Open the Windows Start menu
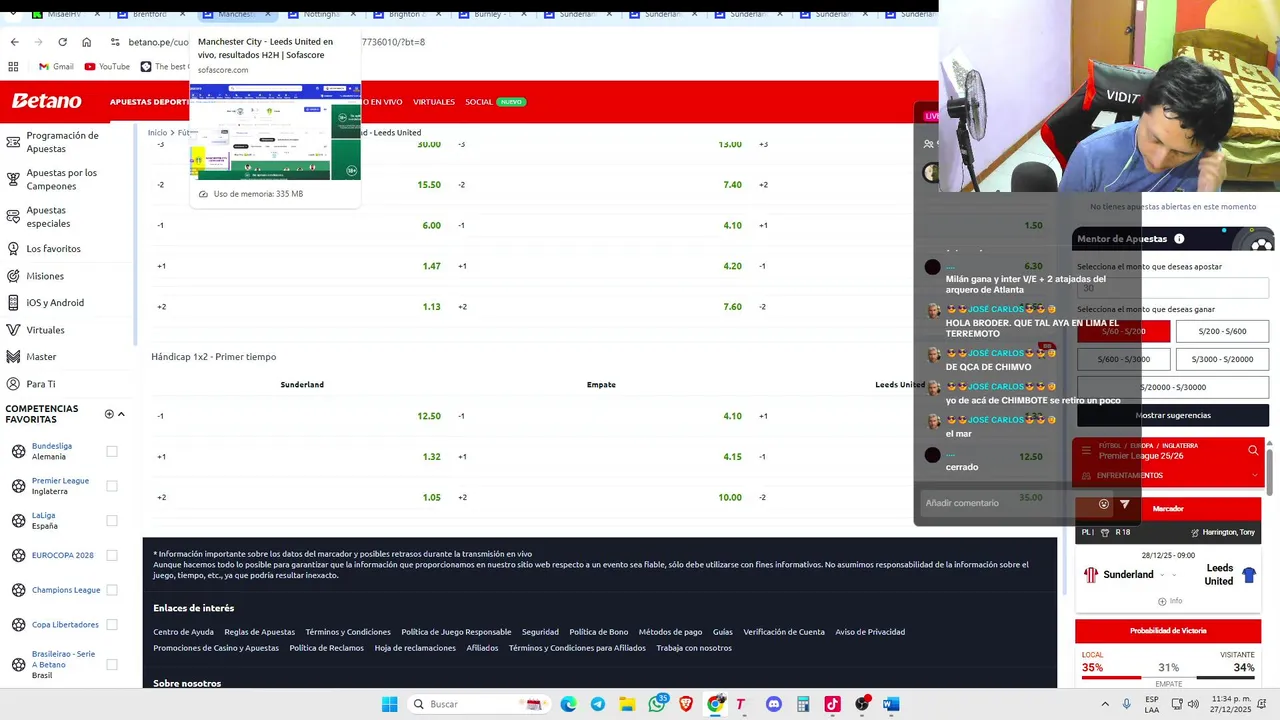 pyautogui.click(x=389, y=704)
